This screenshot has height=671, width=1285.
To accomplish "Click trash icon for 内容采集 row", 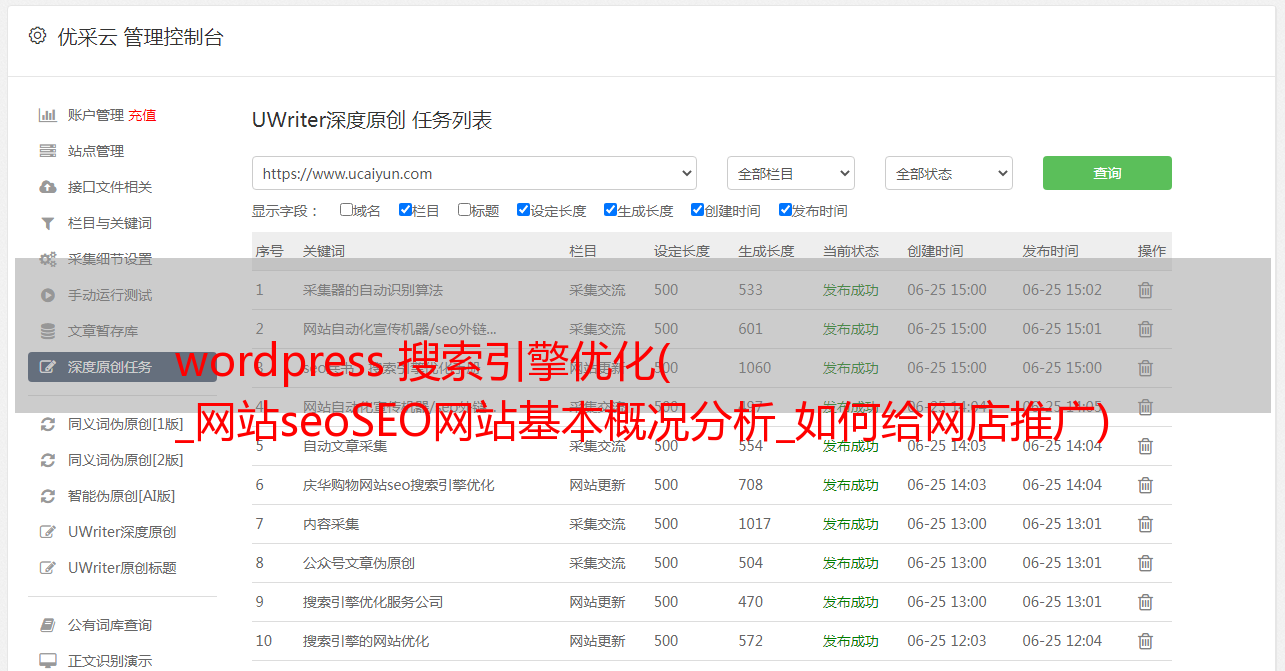I will (x=1145, y=524).
